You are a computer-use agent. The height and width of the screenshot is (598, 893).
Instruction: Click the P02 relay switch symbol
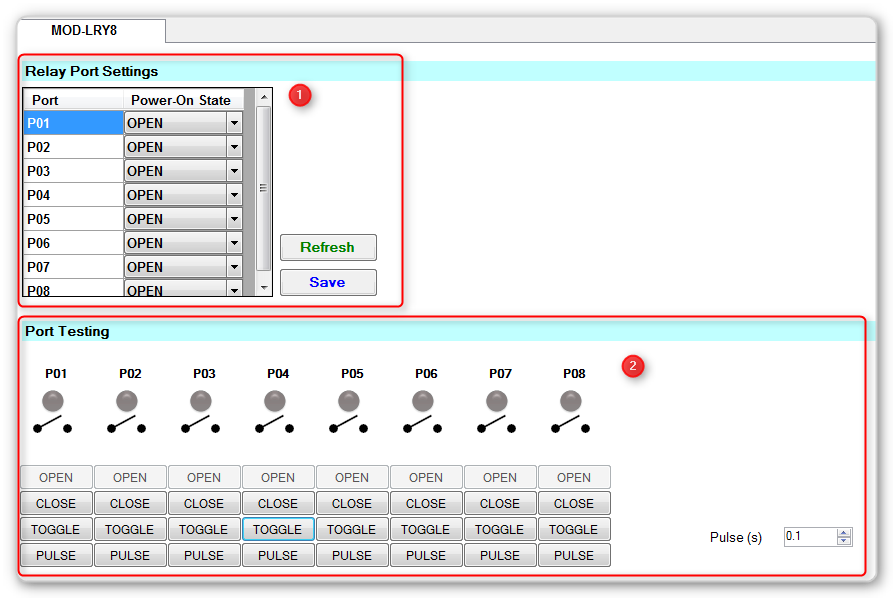pos(127,426)
